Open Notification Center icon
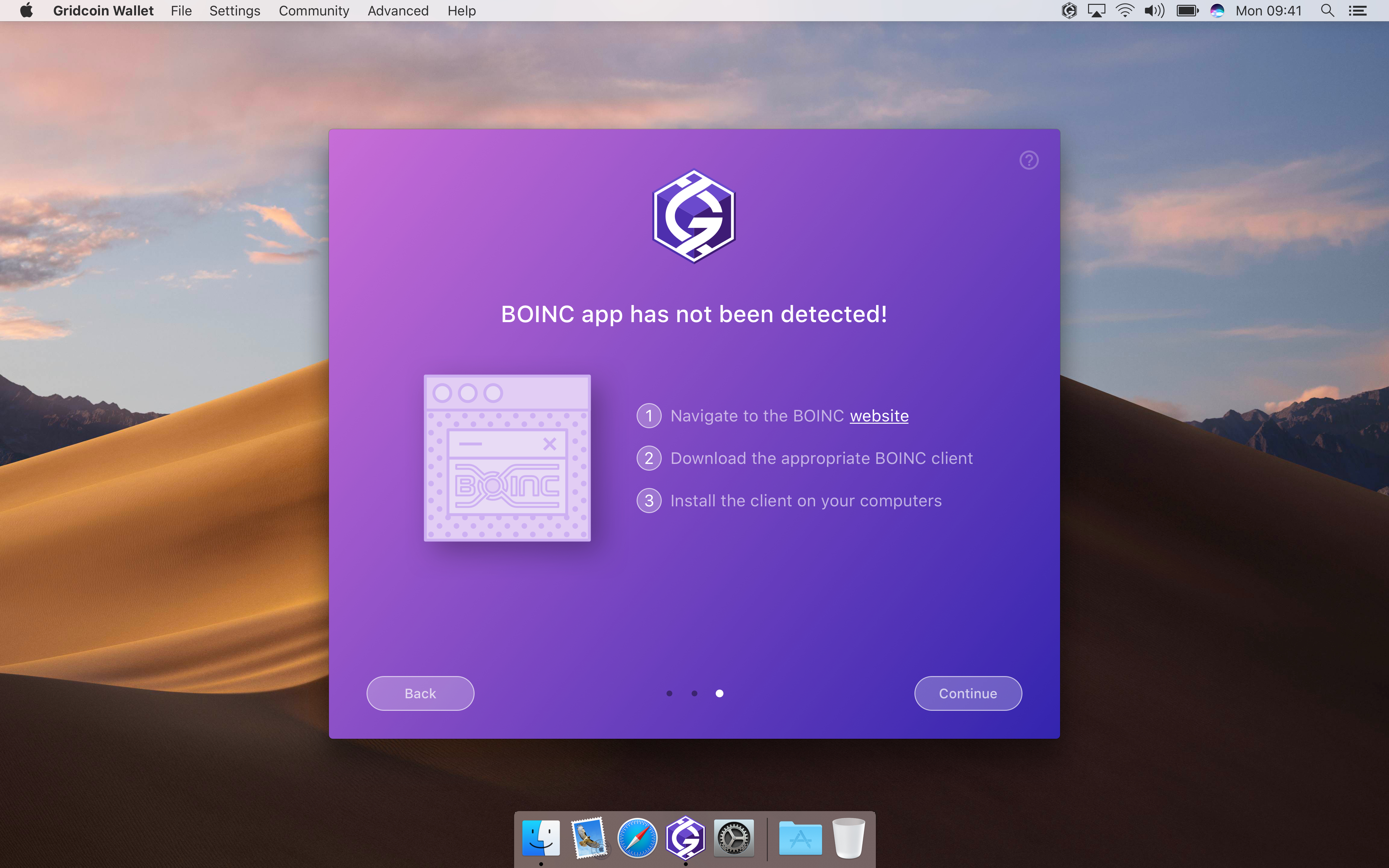Viewport: 1389px width, 868px height. (1357, 10)
